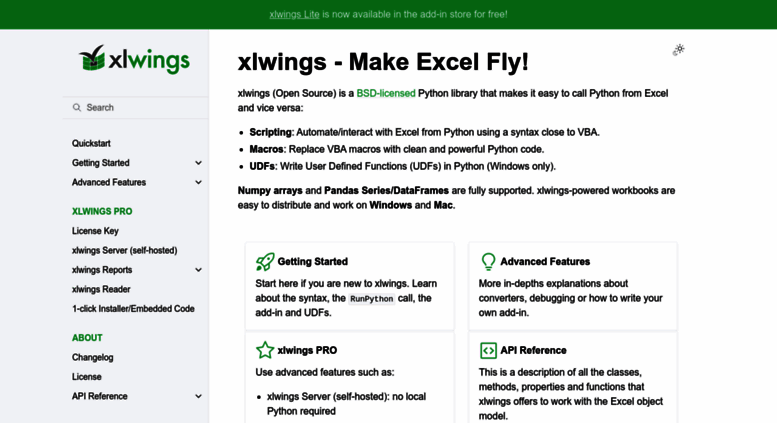Expand the Advanced Features sidebar chevron
The image size is (777, 423).
198,182
